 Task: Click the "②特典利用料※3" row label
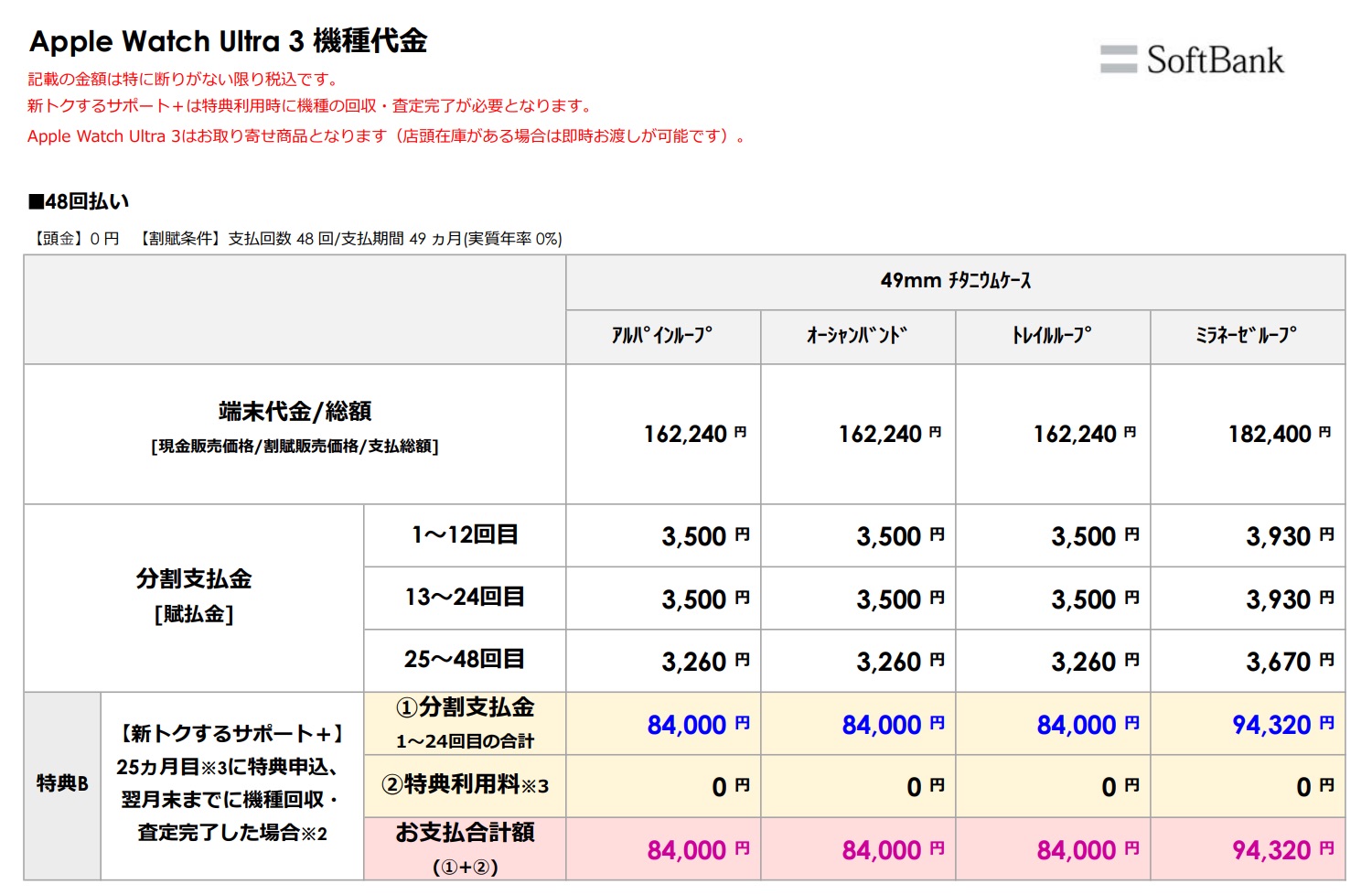tap(465, 785)
